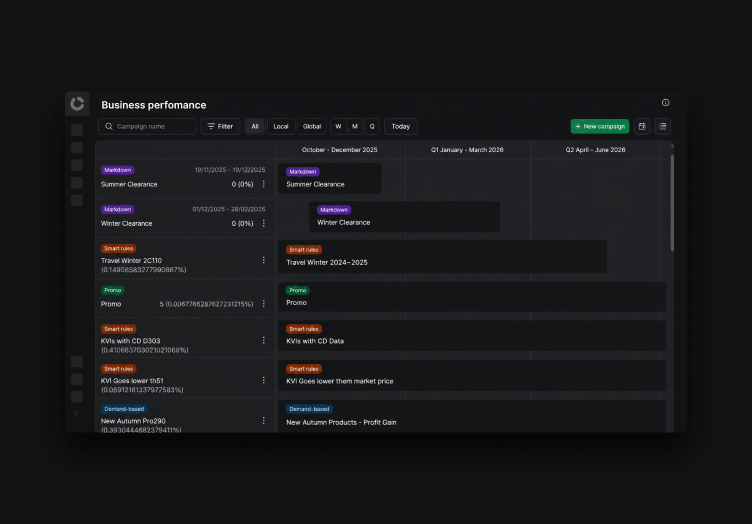Click the vertical scrollbar of campaign timeline

672,203
